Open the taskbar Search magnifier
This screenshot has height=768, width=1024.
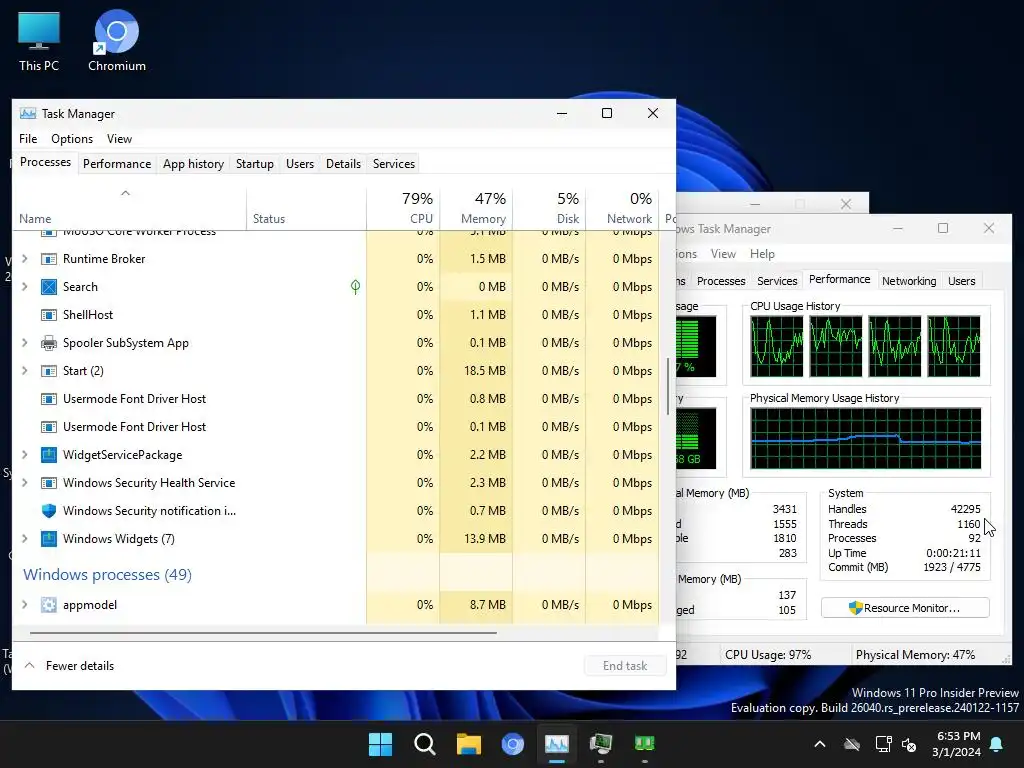click(x=424, y=744)
